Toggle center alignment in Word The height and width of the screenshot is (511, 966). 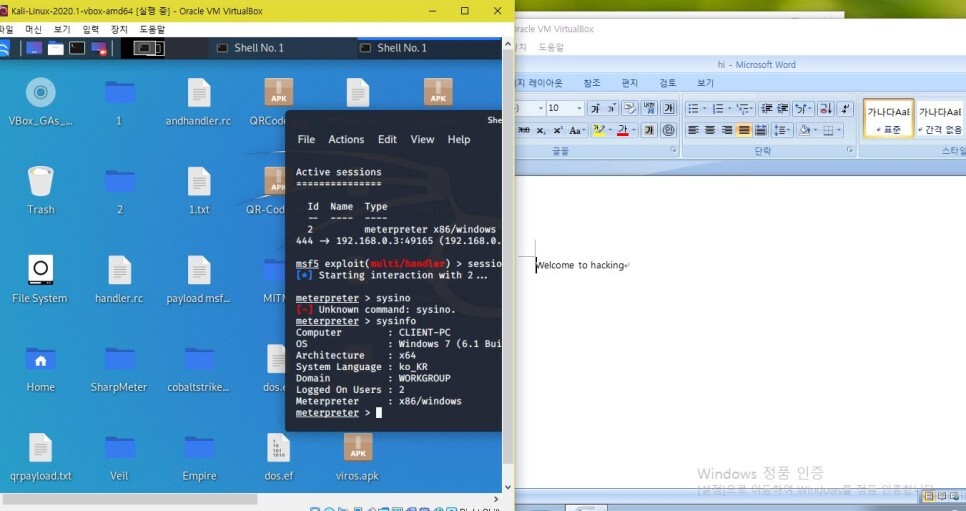[710, 130]
